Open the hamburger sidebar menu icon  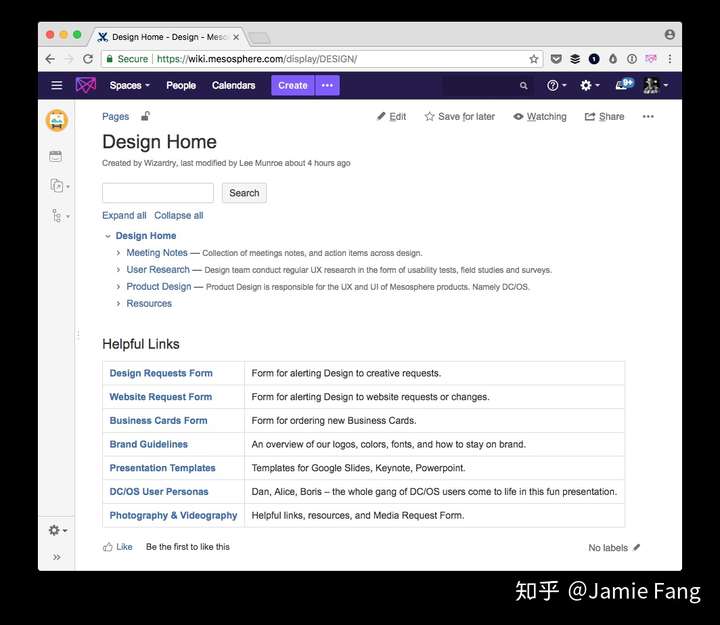(x=56, y=85)
